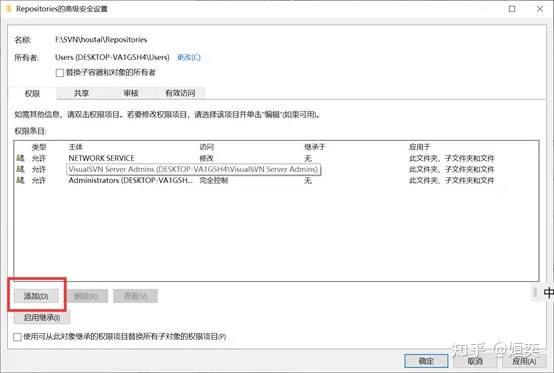The width and height of the screenshot is (554, 373).
Task: Click the 应用(A) button
Action: click(524, 361)
